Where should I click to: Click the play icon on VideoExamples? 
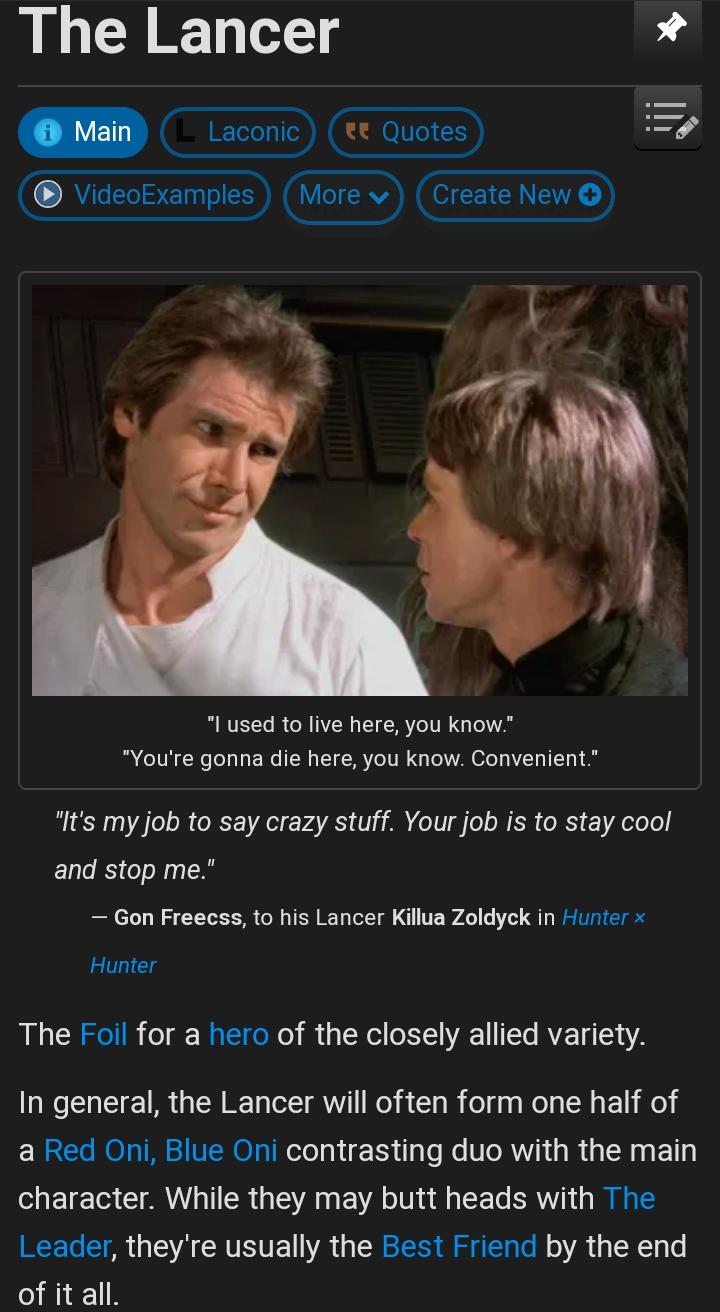point(48,195)
